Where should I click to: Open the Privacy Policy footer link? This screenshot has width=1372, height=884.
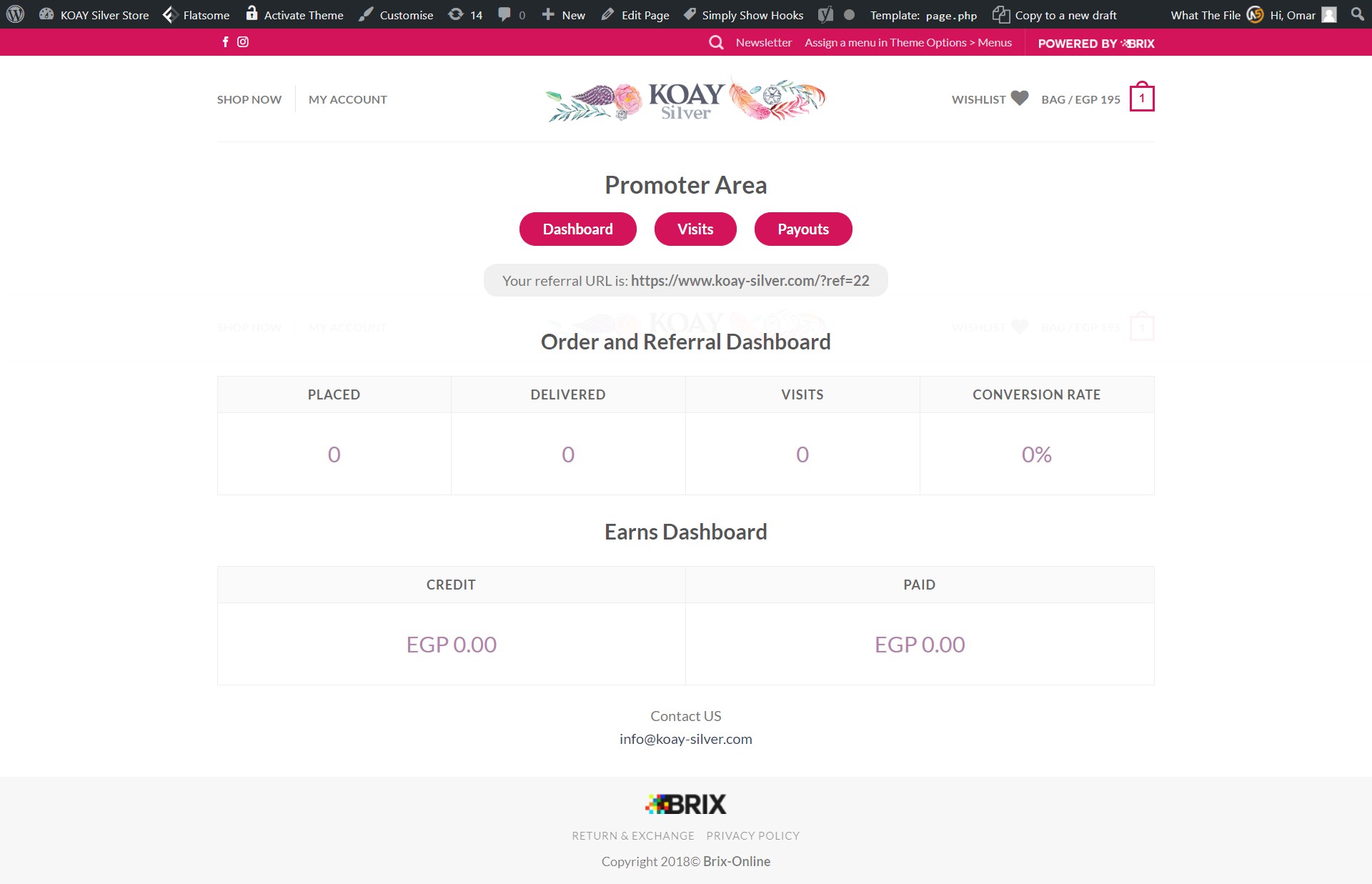[752, 835]
